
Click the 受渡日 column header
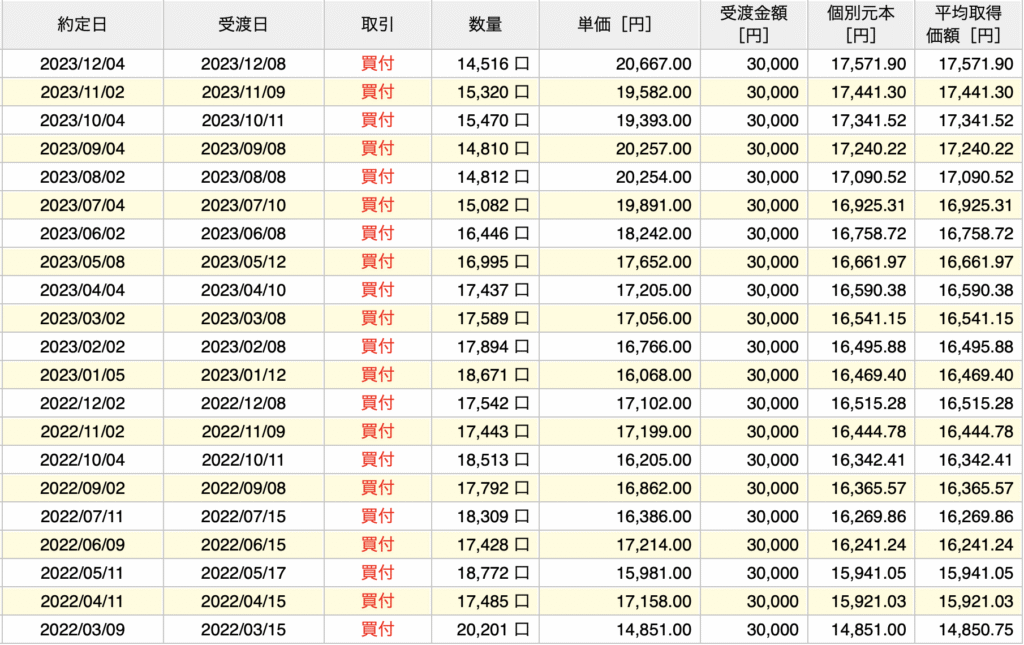coord(242,25)
